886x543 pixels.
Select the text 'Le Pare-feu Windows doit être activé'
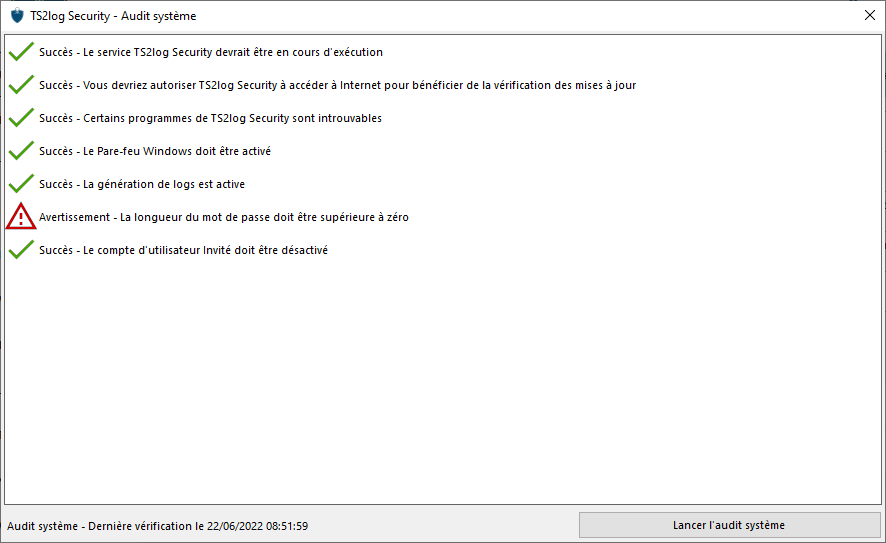177,151
